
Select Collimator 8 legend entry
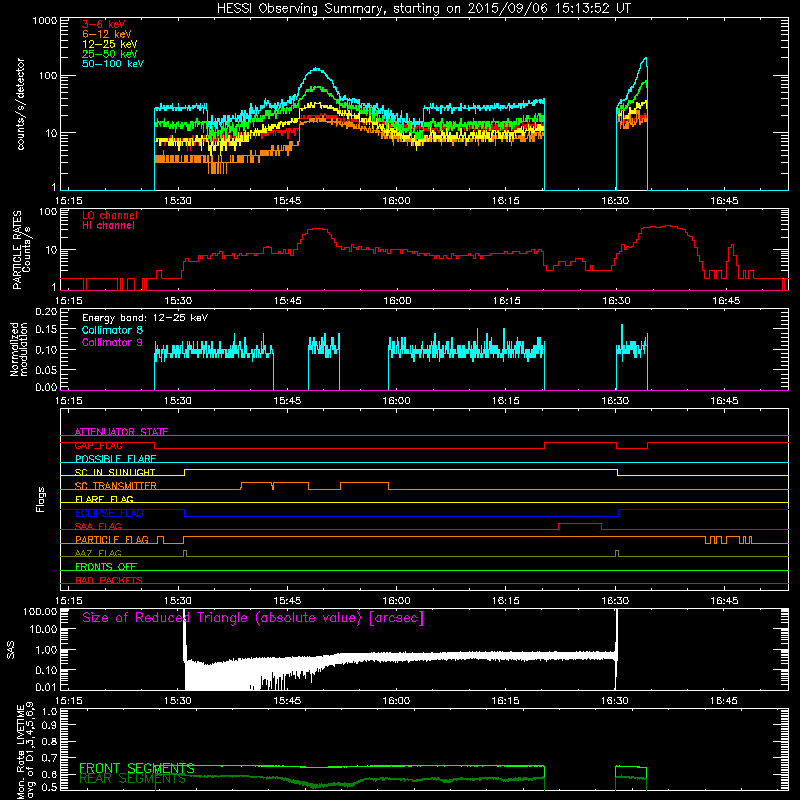tap(112, 330)
